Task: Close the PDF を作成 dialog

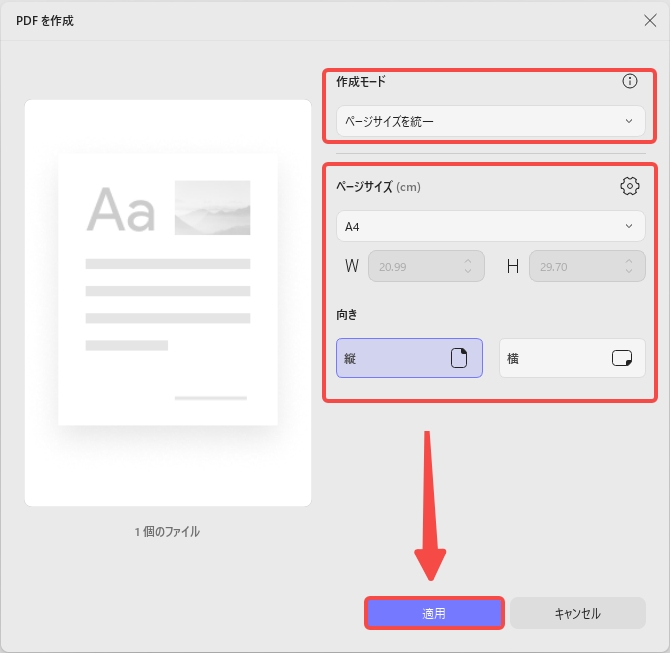Action: pyautogui.click(x=650, y=21)
